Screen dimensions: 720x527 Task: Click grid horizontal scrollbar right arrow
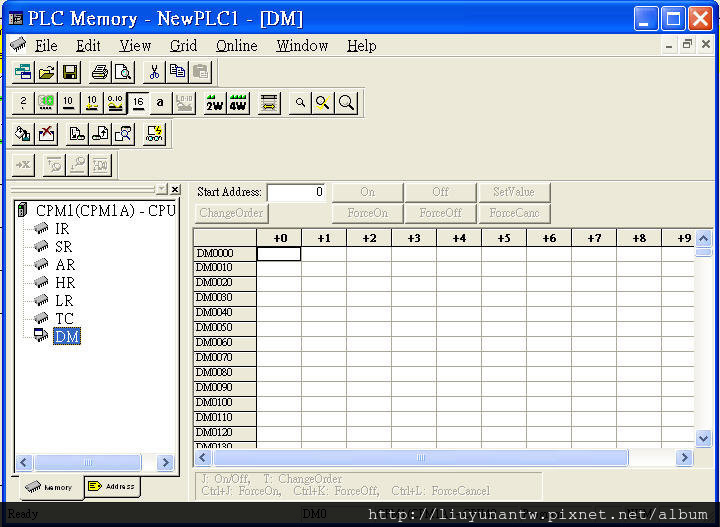[684, 457]
